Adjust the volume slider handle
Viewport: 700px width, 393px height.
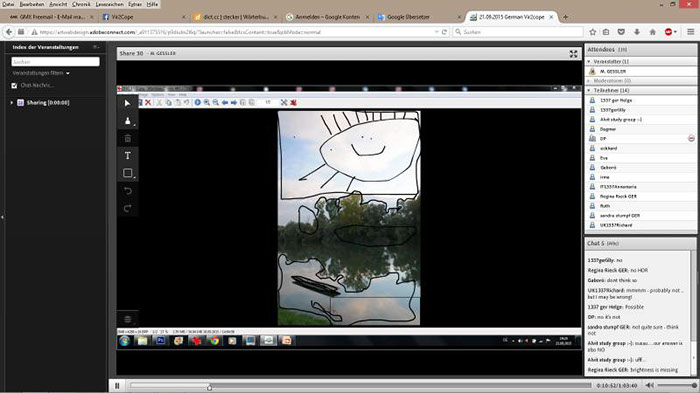(x=694, y=385)
